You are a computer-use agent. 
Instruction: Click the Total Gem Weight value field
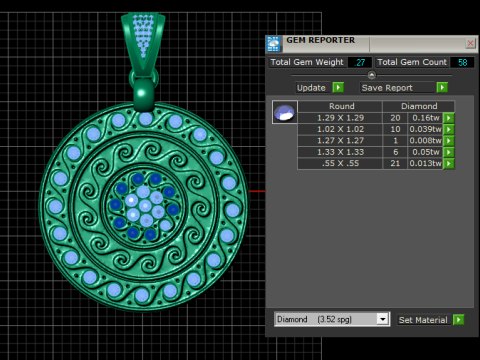360,62
